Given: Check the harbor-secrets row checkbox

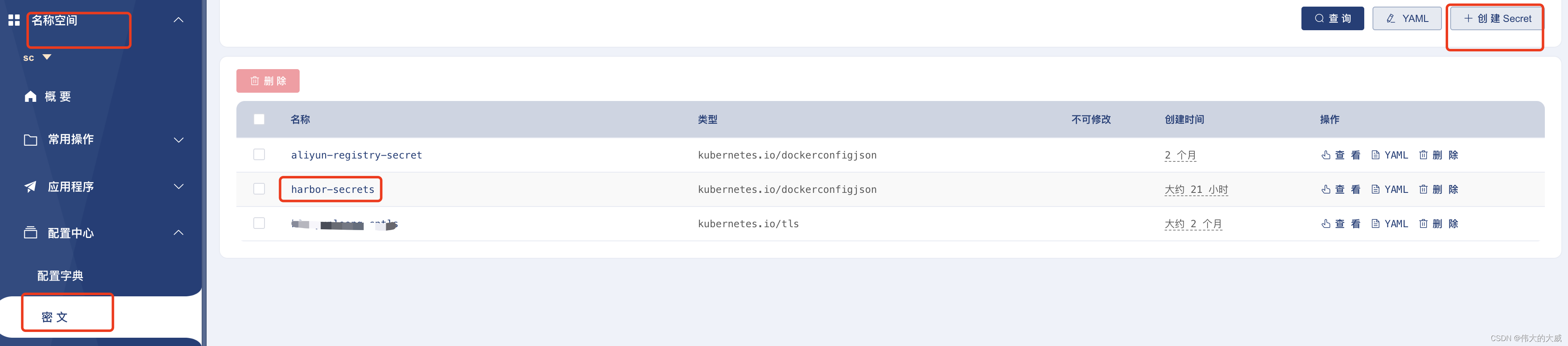Looking at the screenshot, I should (259, 189).
